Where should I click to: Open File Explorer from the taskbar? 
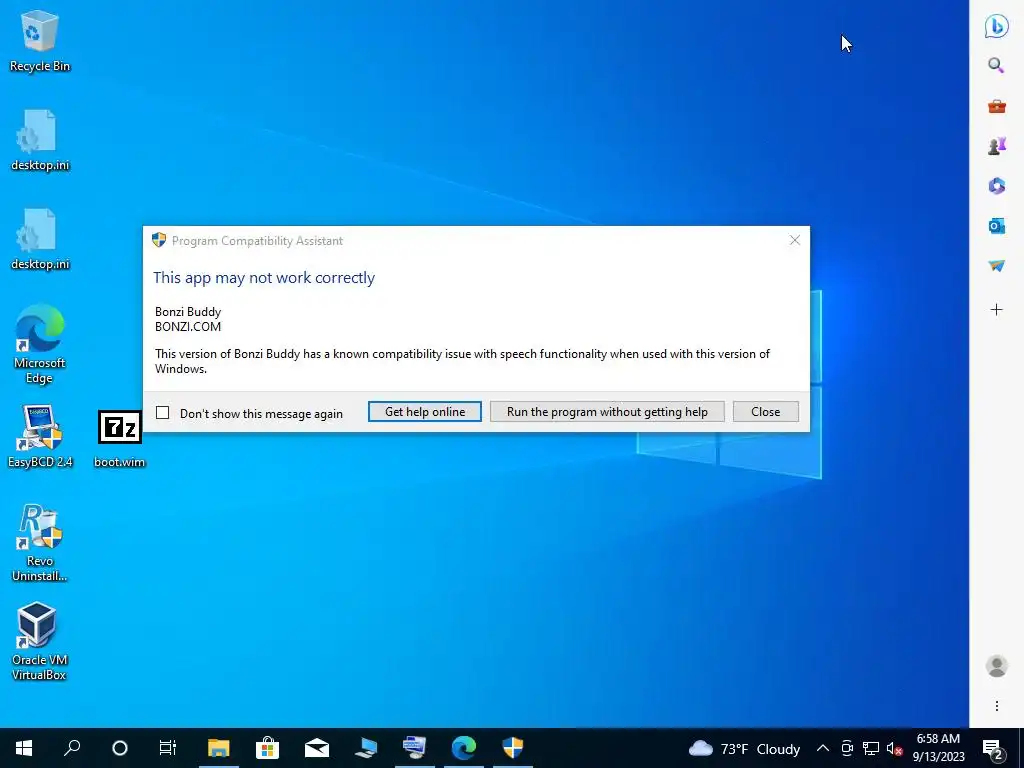pos(219,748)
